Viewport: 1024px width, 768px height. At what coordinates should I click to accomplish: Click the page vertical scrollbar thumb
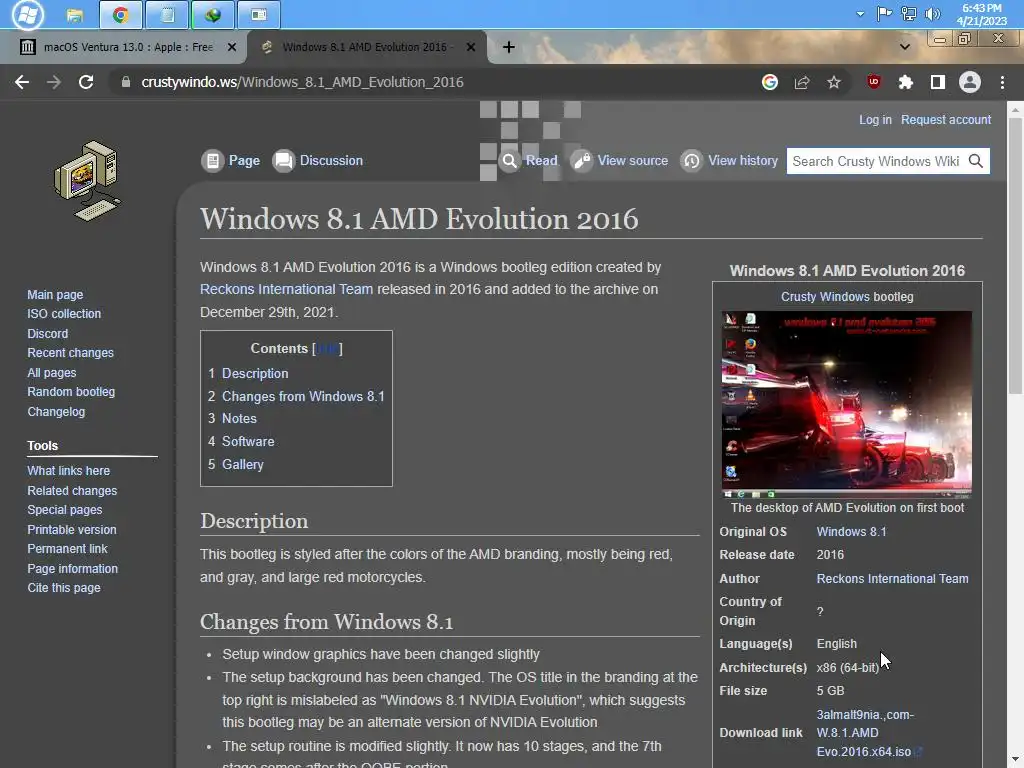[1016, 255]
